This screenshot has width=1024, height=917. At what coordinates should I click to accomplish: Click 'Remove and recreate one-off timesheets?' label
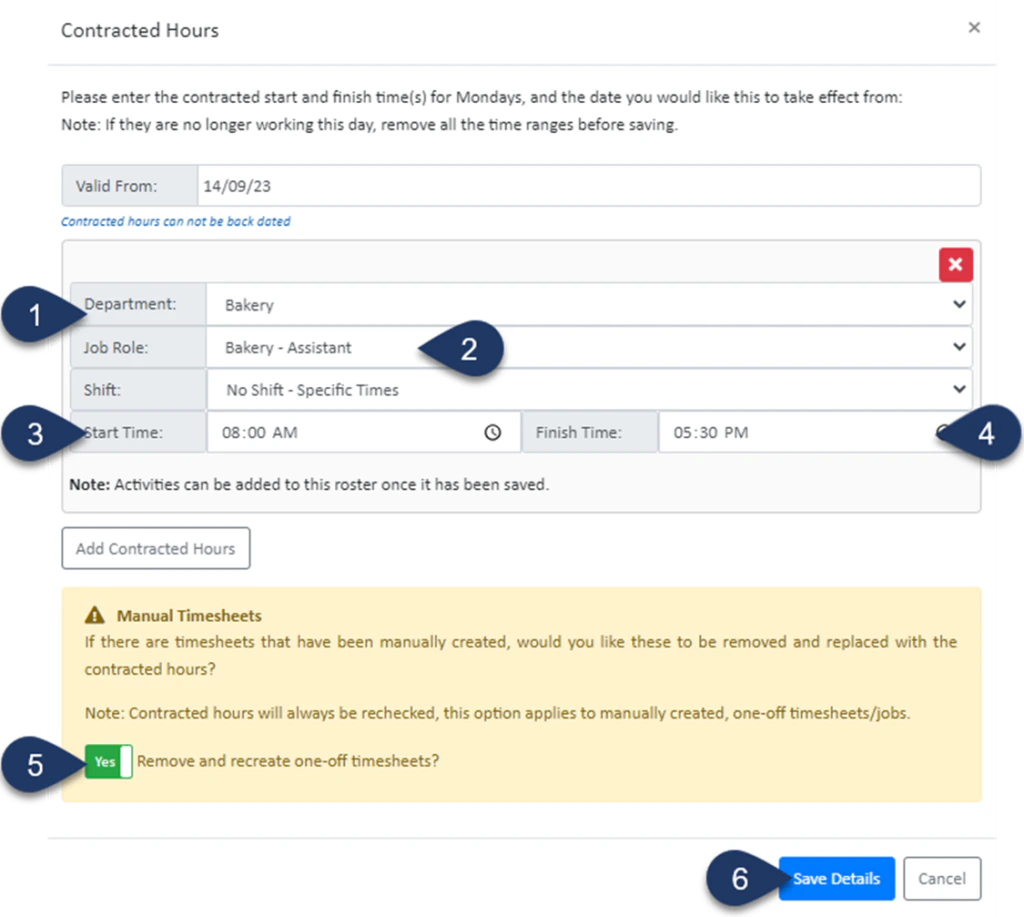pyautogui.click(x=288, y=761)
